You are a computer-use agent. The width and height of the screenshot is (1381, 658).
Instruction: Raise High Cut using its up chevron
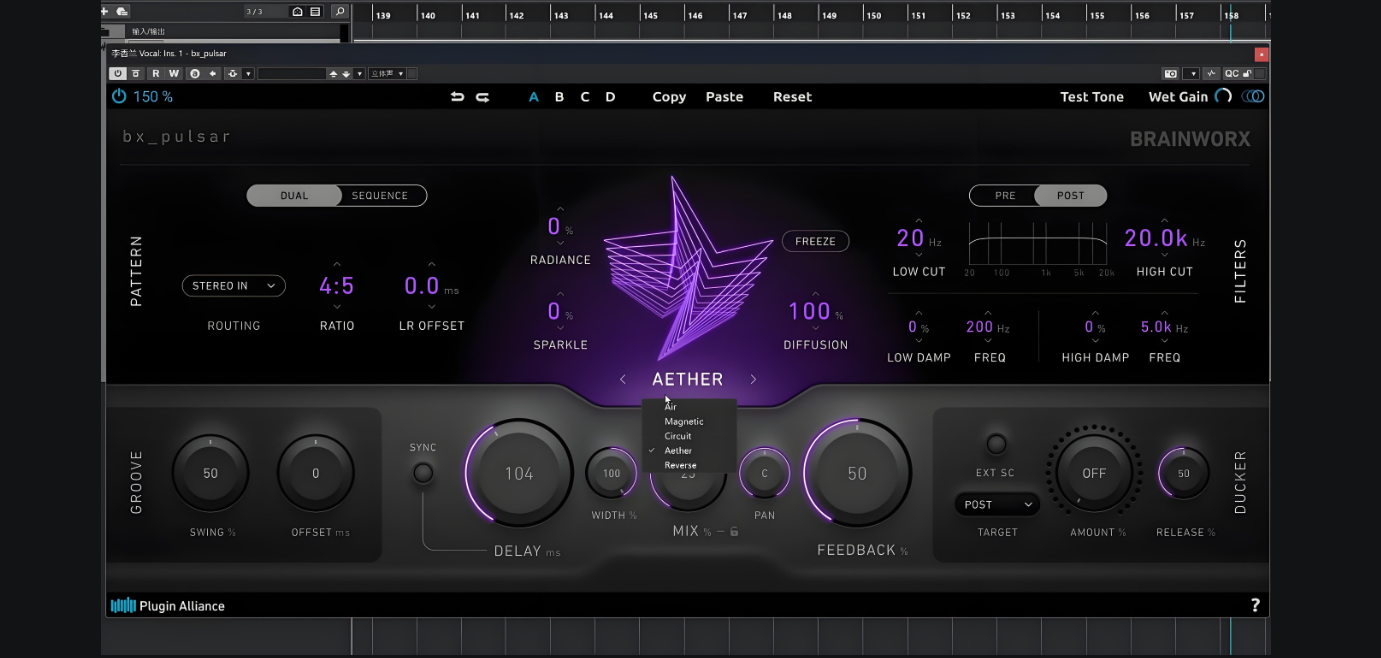(1164, 220)
